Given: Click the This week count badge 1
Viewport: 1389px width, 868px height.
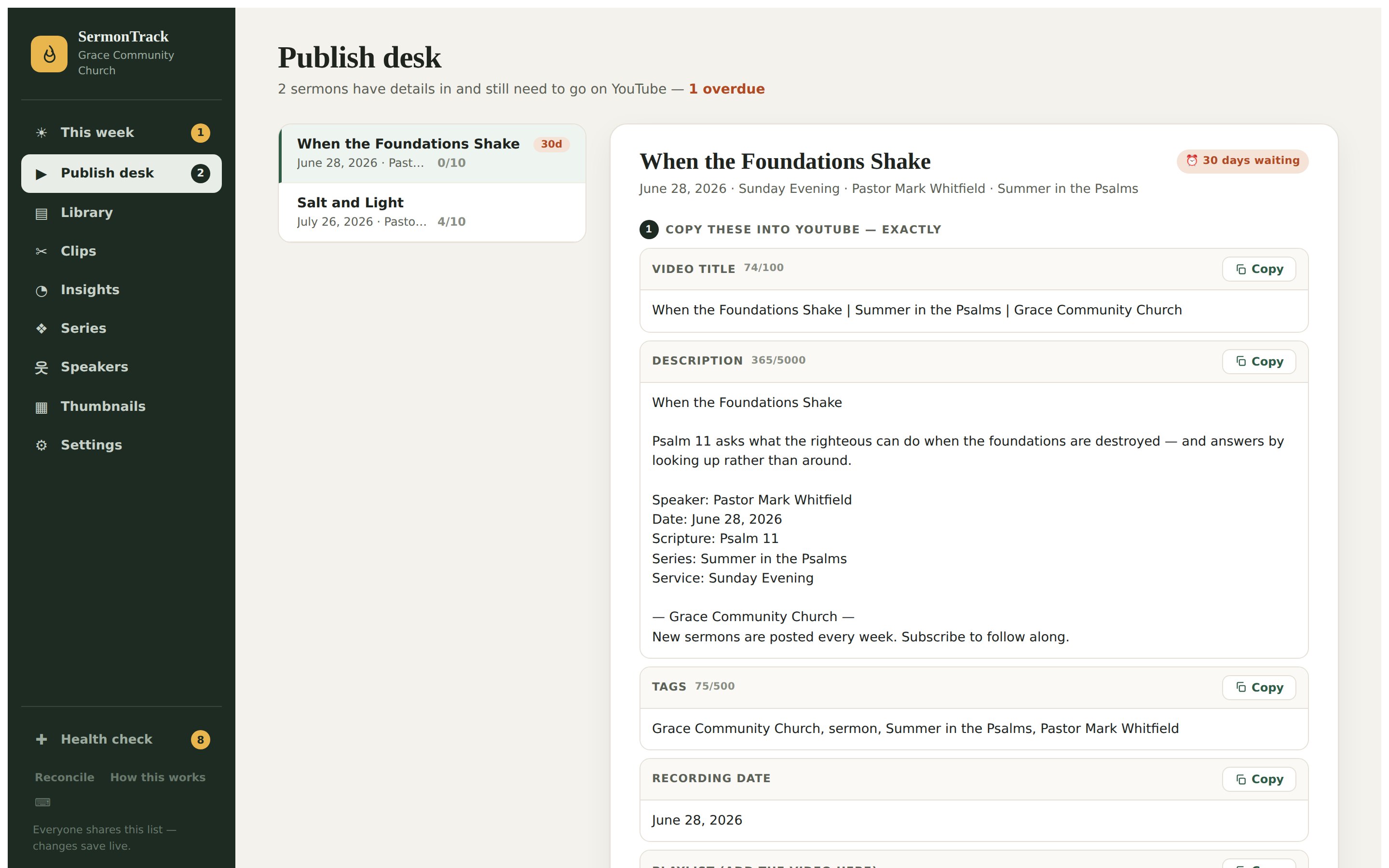Looking at the screenshot, I should click(200, 133).
